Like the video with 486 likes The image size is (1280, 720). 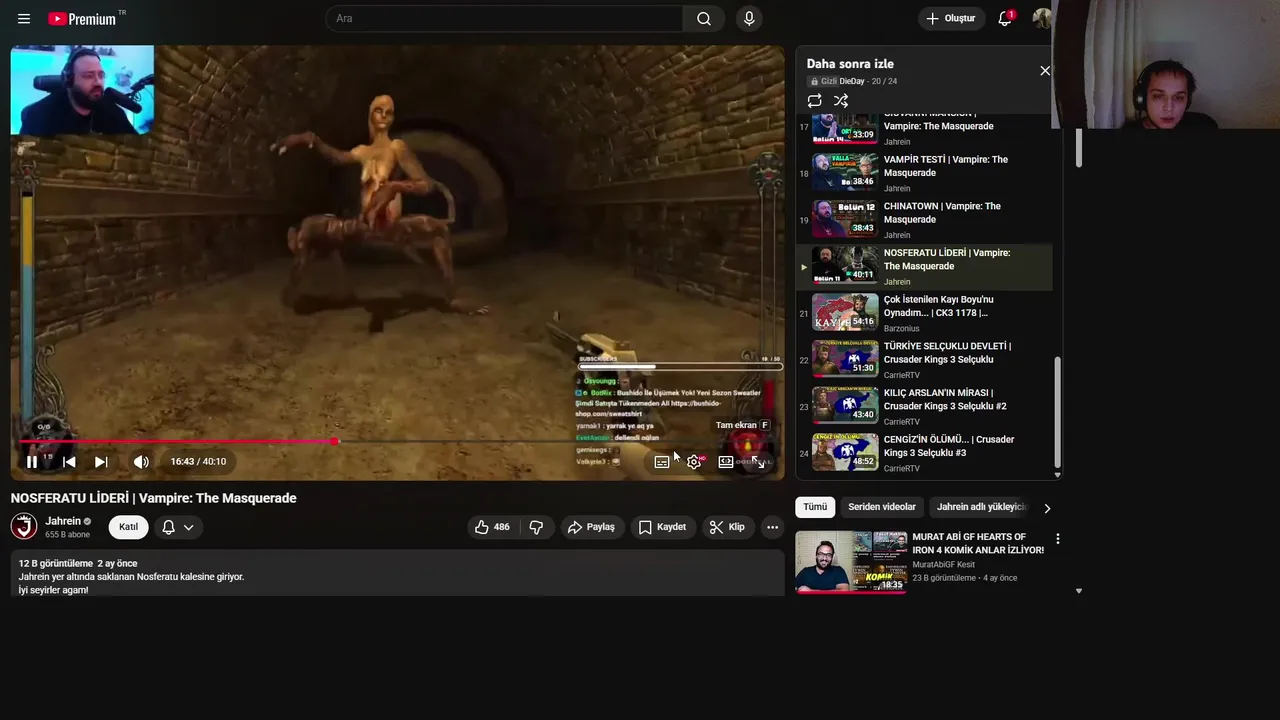494,527
